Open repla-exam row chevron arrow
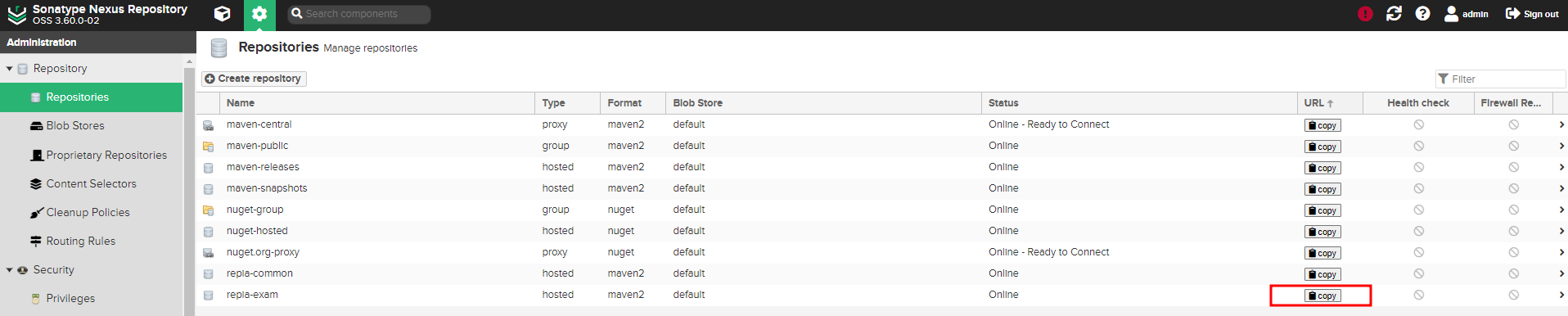 (1561, 295)
